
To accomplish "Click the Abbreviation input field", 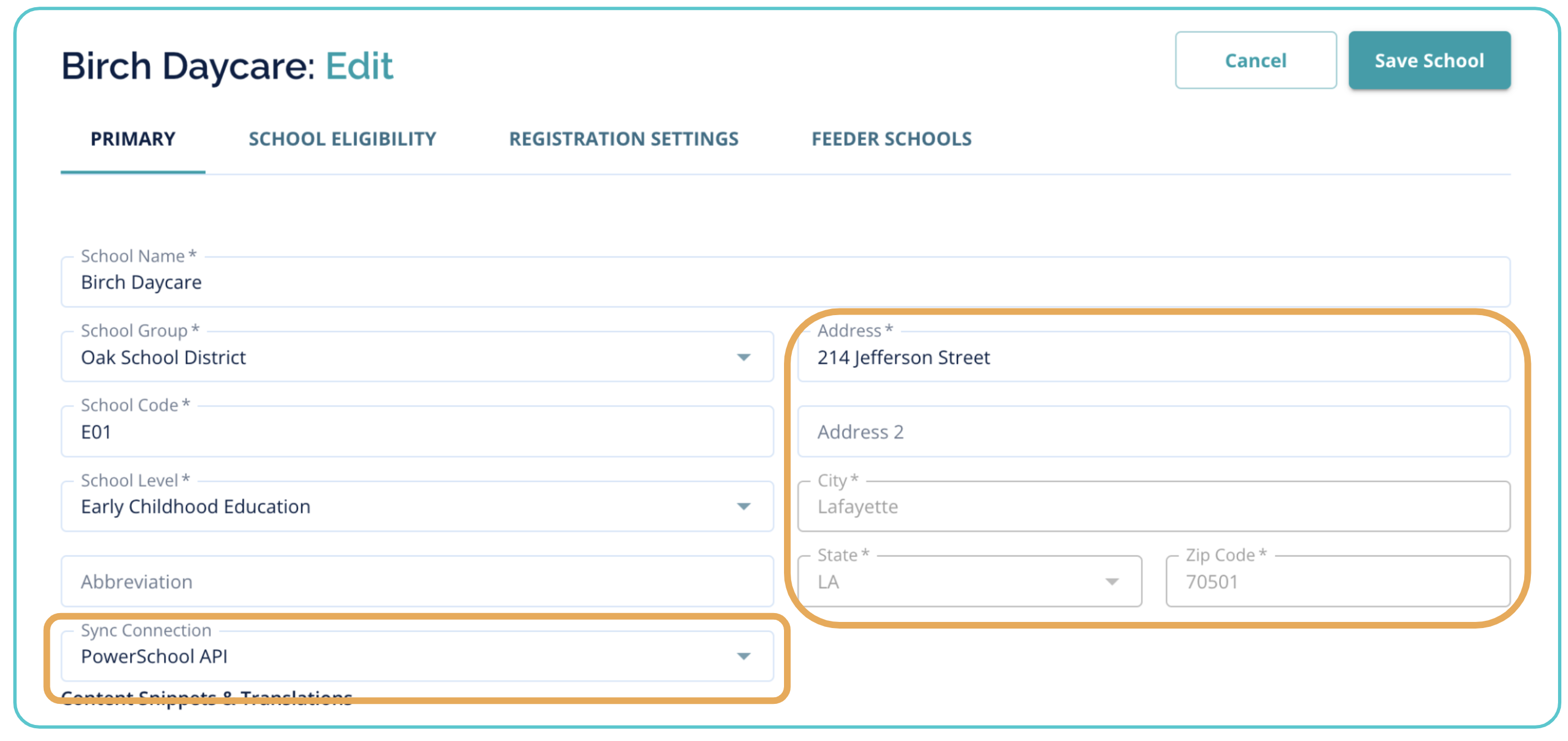I will 416,582.
